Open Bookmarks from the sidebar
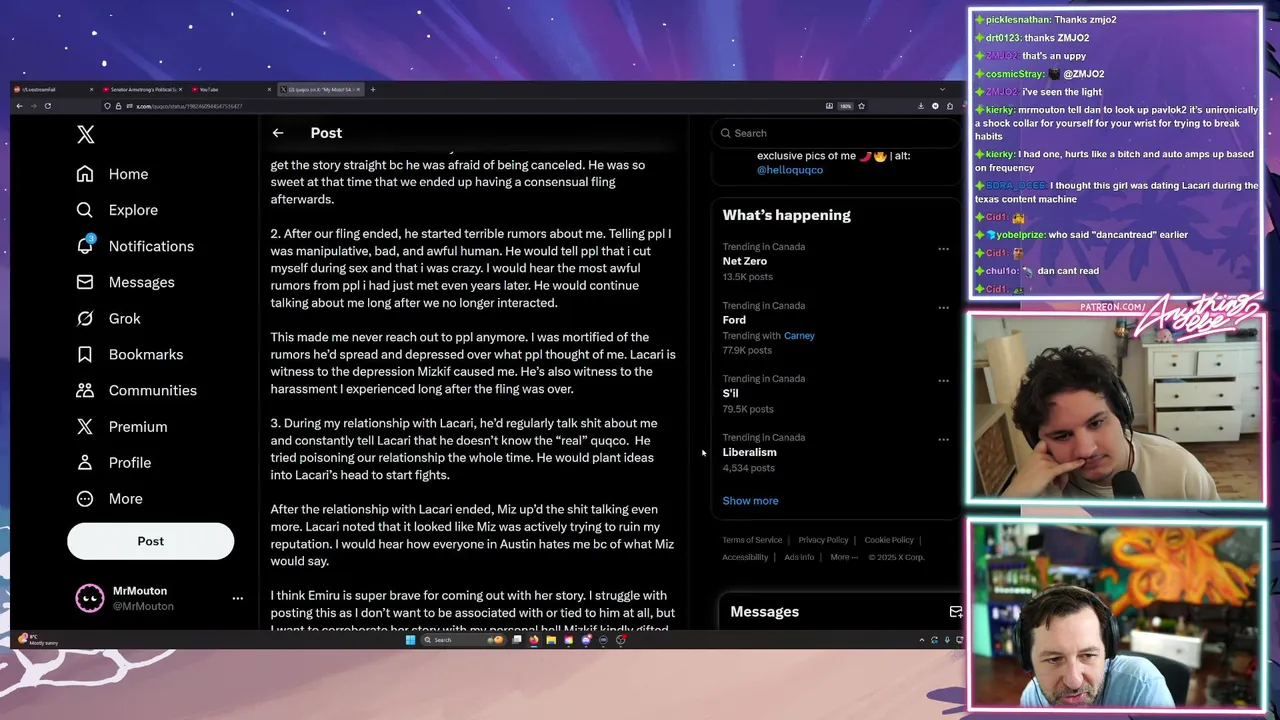 (130, 354)
